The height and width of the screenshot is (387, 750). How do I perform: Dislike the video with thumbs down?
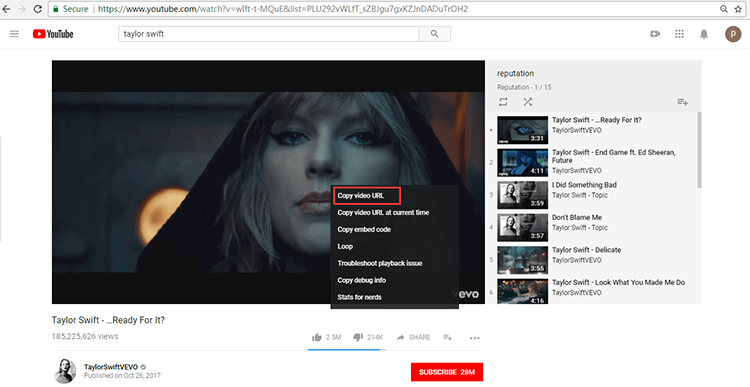[358, 338]
